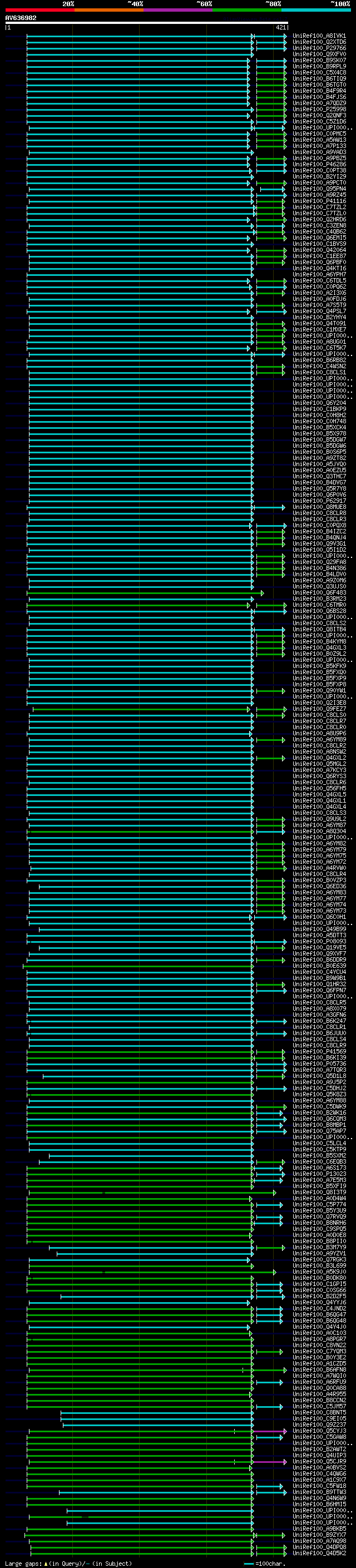Select the UniRef100_C3ZEN8 label
Screen dimensions: 356x1568
319,225
